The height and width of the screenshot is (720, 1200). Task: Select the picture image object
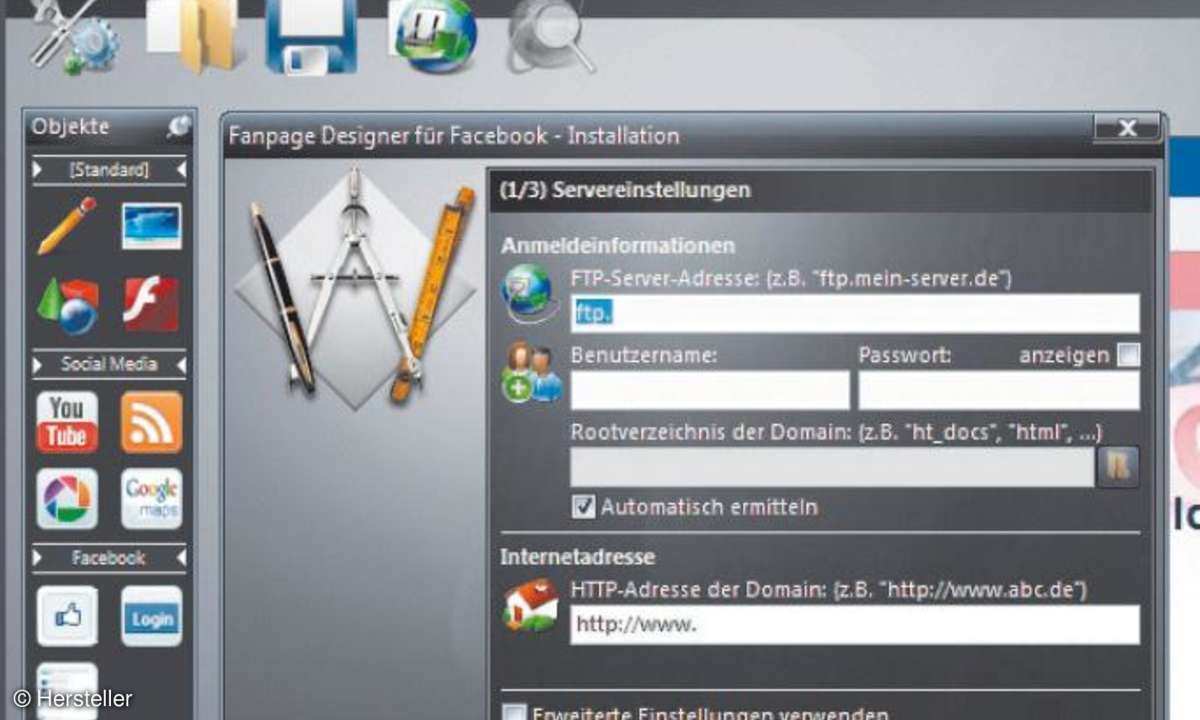tap(152, 226)
